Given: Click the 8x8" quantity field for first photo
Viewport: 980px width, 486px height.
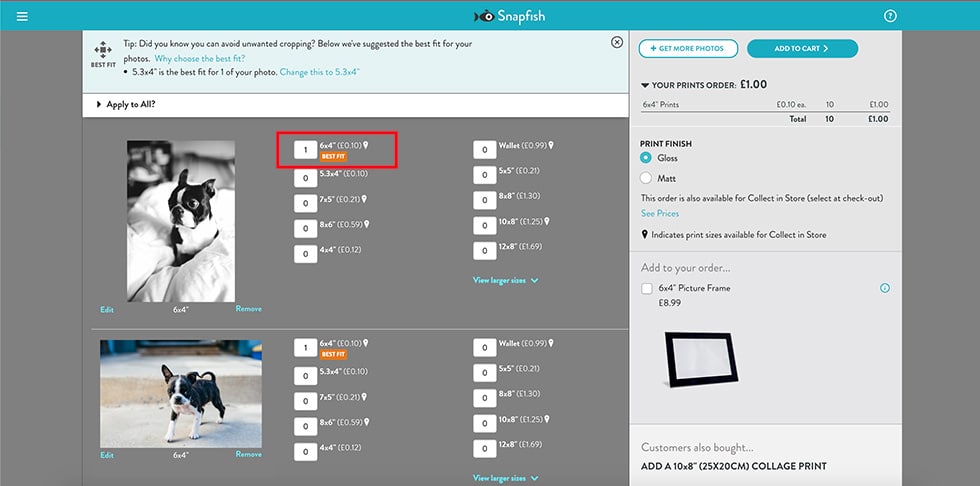Looking at the screenshot, I should pyautogui.click(x=484, y=196).
